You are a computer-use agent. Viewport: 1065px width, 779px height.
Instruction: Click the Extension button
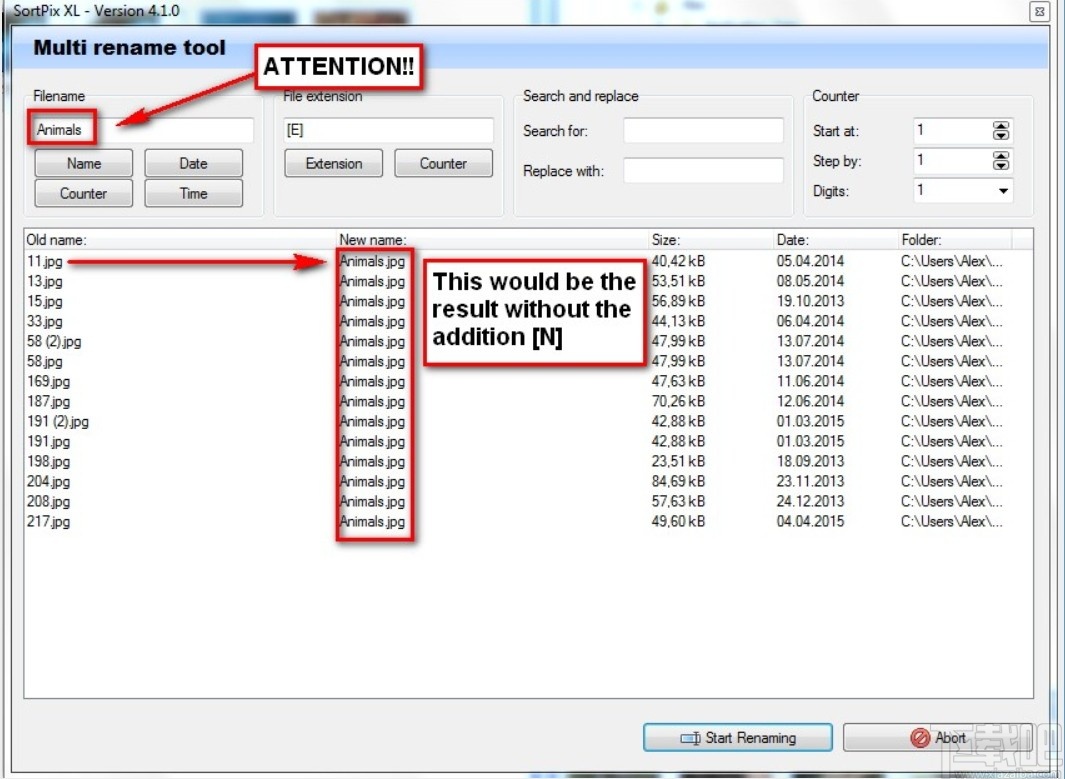[333, 164]
